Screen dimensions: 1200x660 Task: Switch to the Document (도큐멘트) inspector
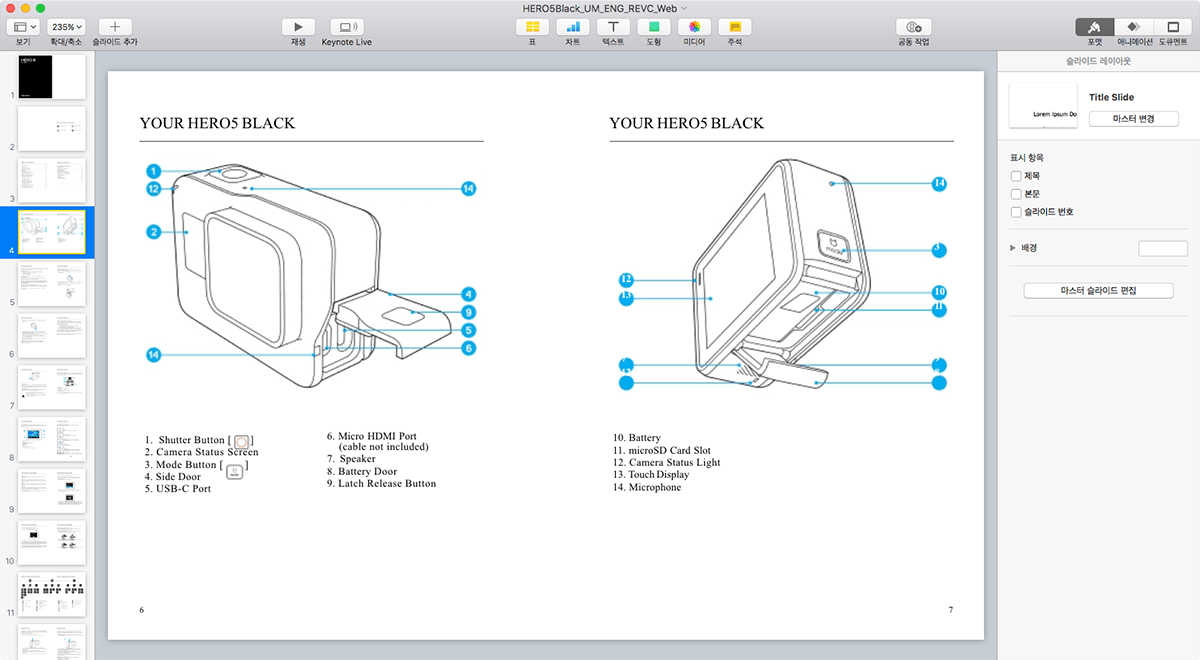point(1173,26)
